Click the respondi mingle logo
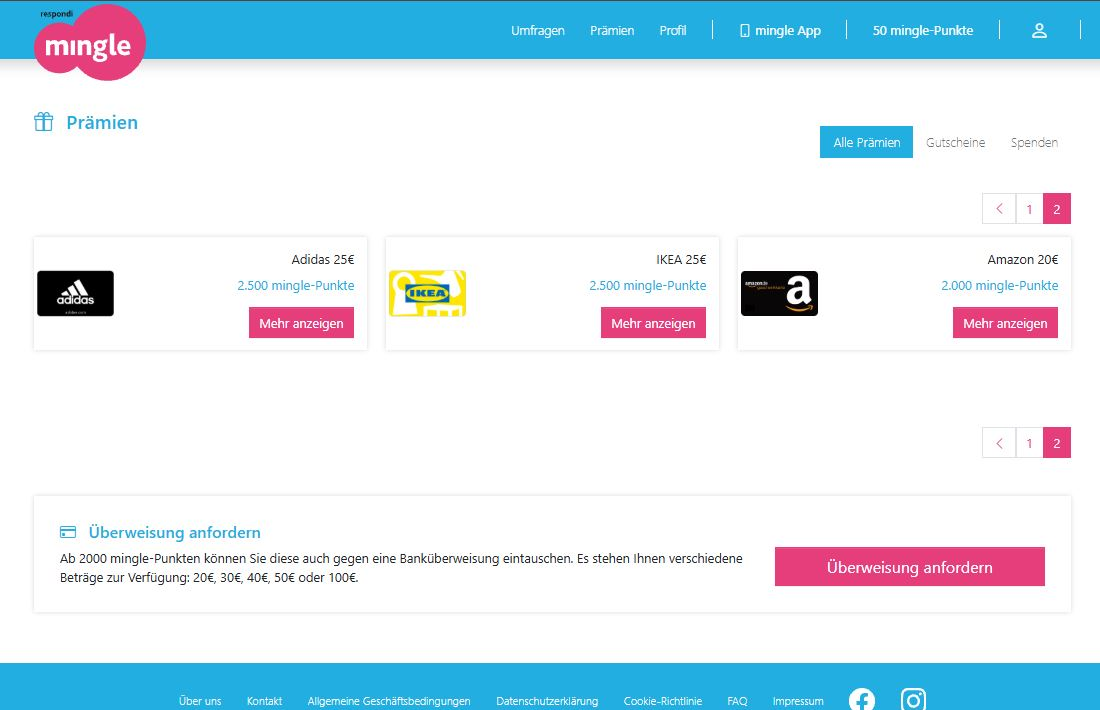This screenshot has width=1100, height=710. click(89, 42)
